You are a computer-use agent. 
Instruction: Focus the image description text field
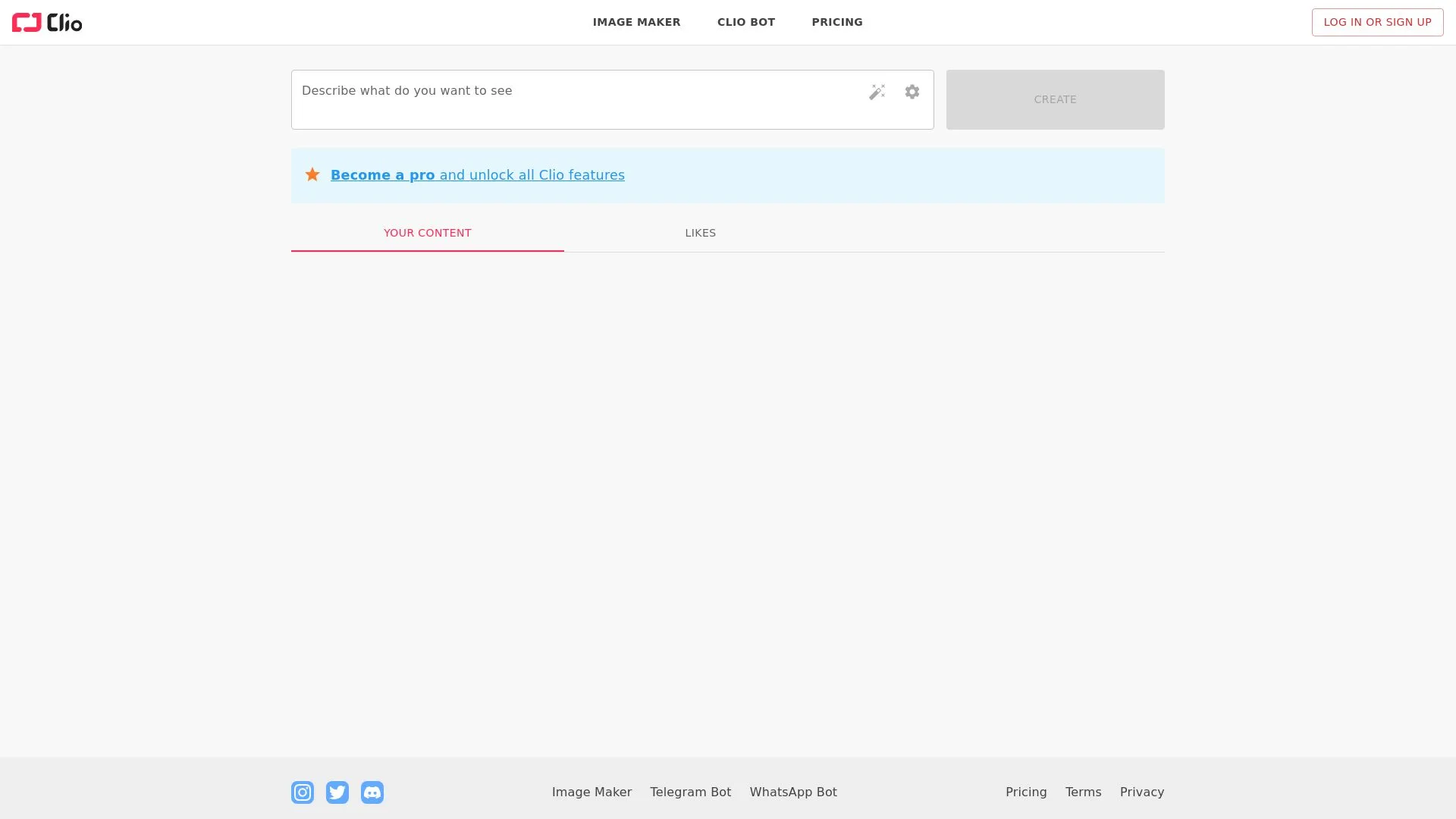[576, 99]
